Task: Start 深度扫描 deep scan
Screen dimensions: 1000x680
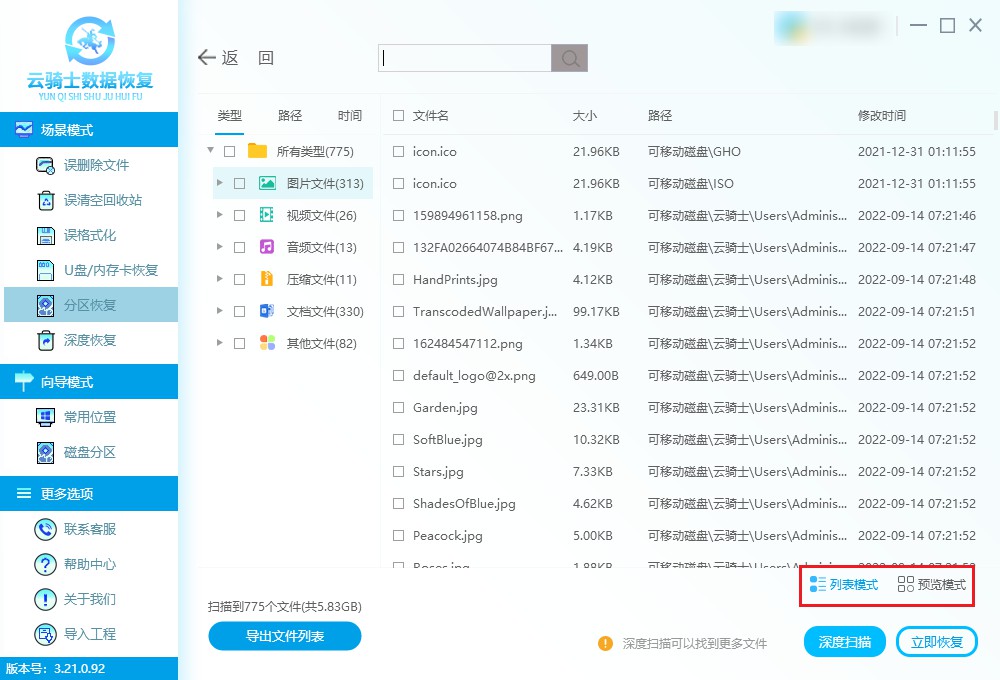Action: point(844,642)
